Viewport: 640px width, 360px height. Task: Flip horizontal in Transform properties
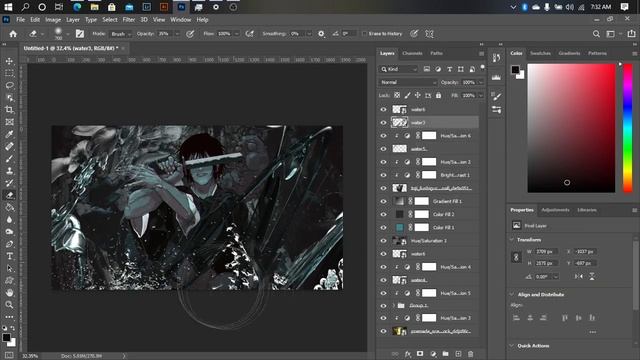pyautogui.click(x=579, y=276)
